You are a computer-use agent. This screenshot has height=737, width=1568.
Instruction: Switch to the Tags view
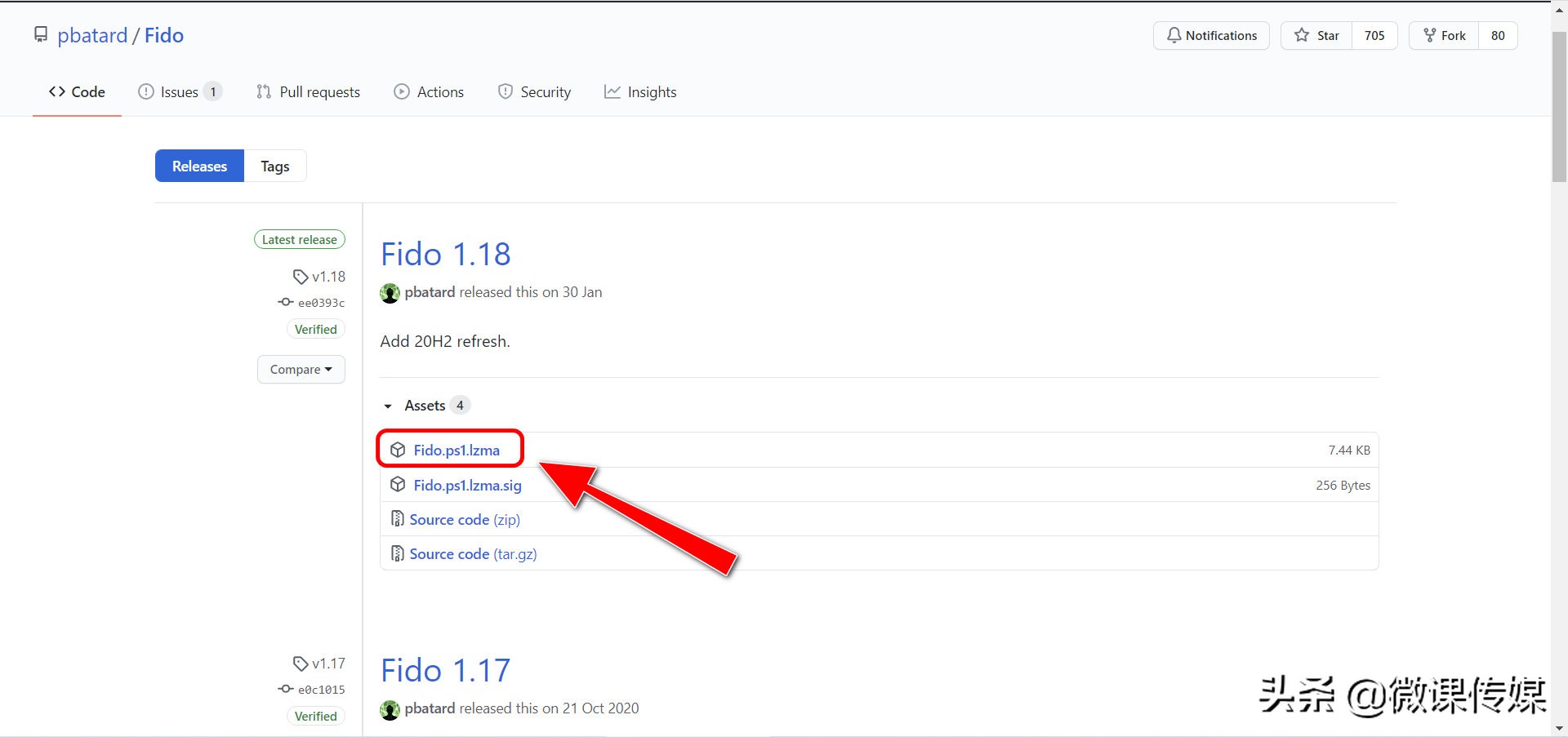[275, 166]
